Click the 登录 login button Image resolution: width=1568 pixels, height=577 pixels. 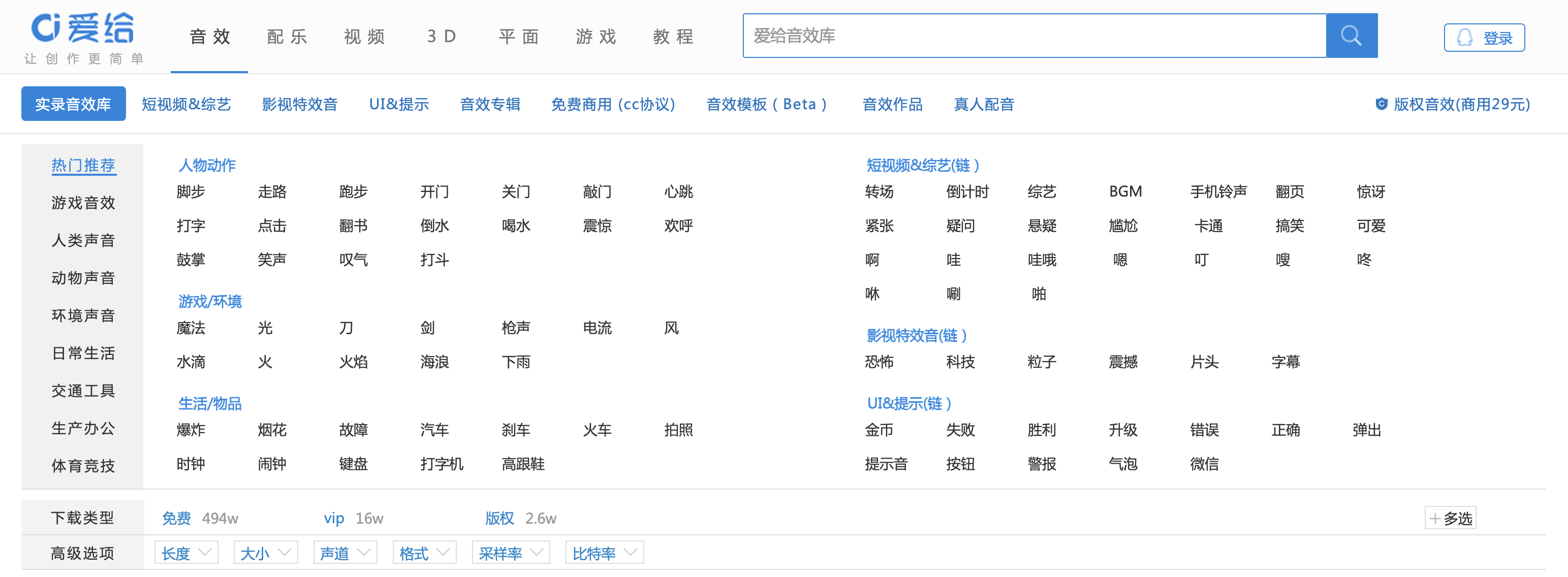pos(1484,38)
